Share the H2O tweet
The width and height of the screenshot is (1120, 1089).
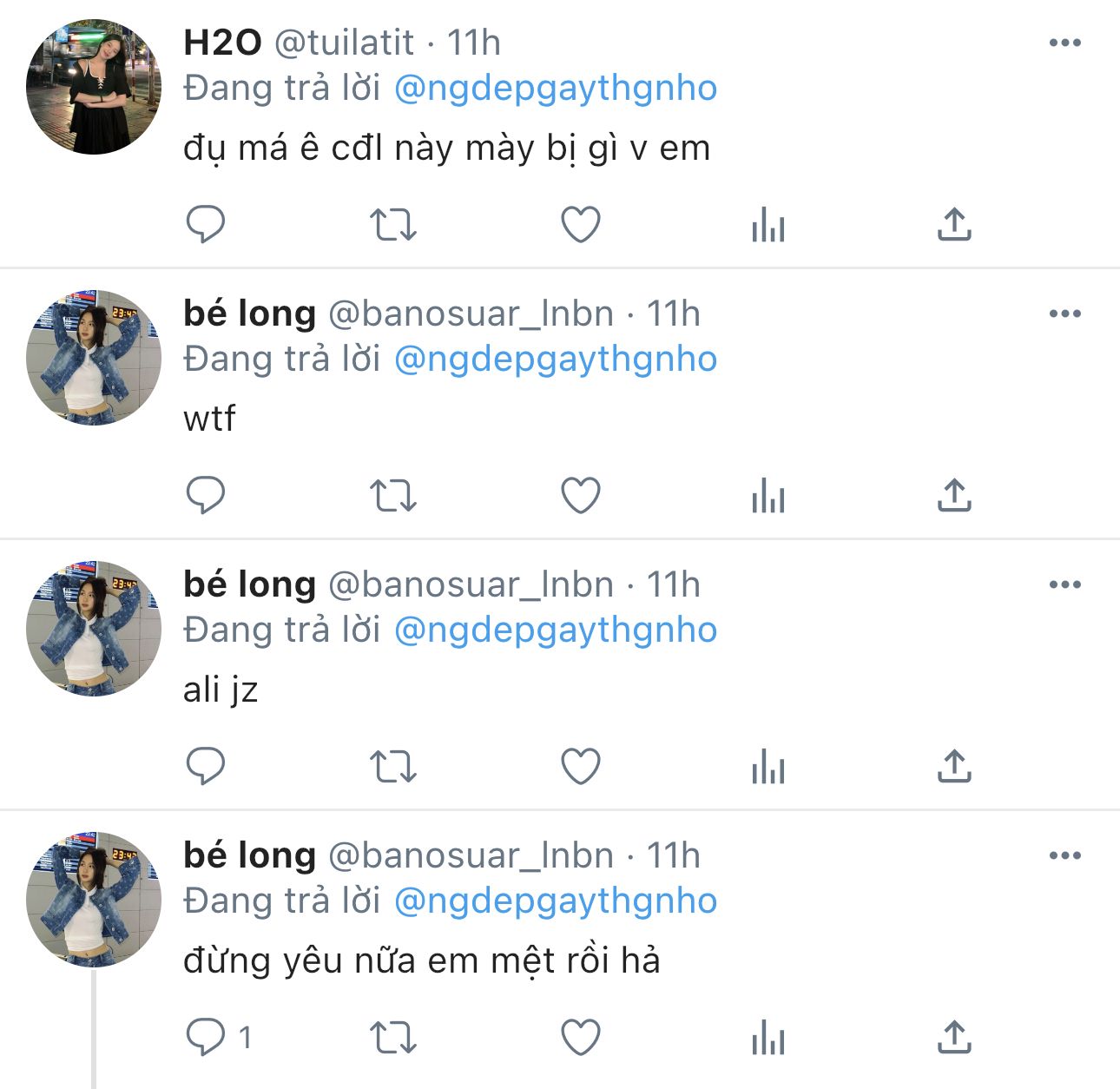click(954, 225)
